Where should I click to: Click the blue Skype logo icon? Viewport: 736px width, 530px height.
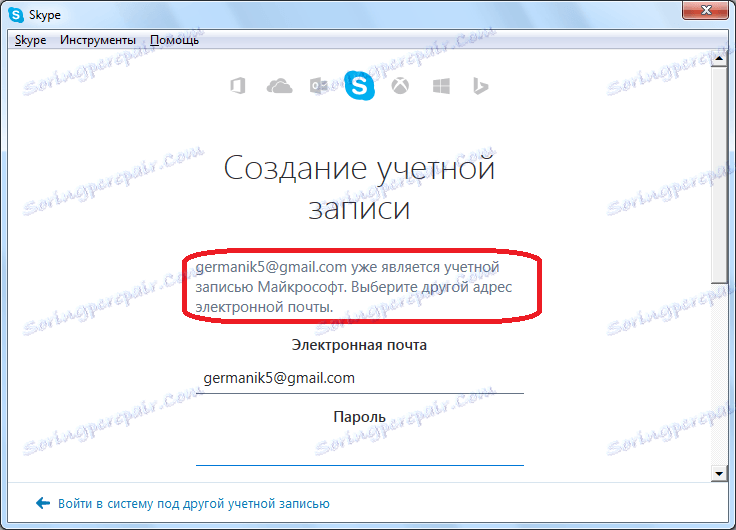pyautogui.click(x=360, y=85)
